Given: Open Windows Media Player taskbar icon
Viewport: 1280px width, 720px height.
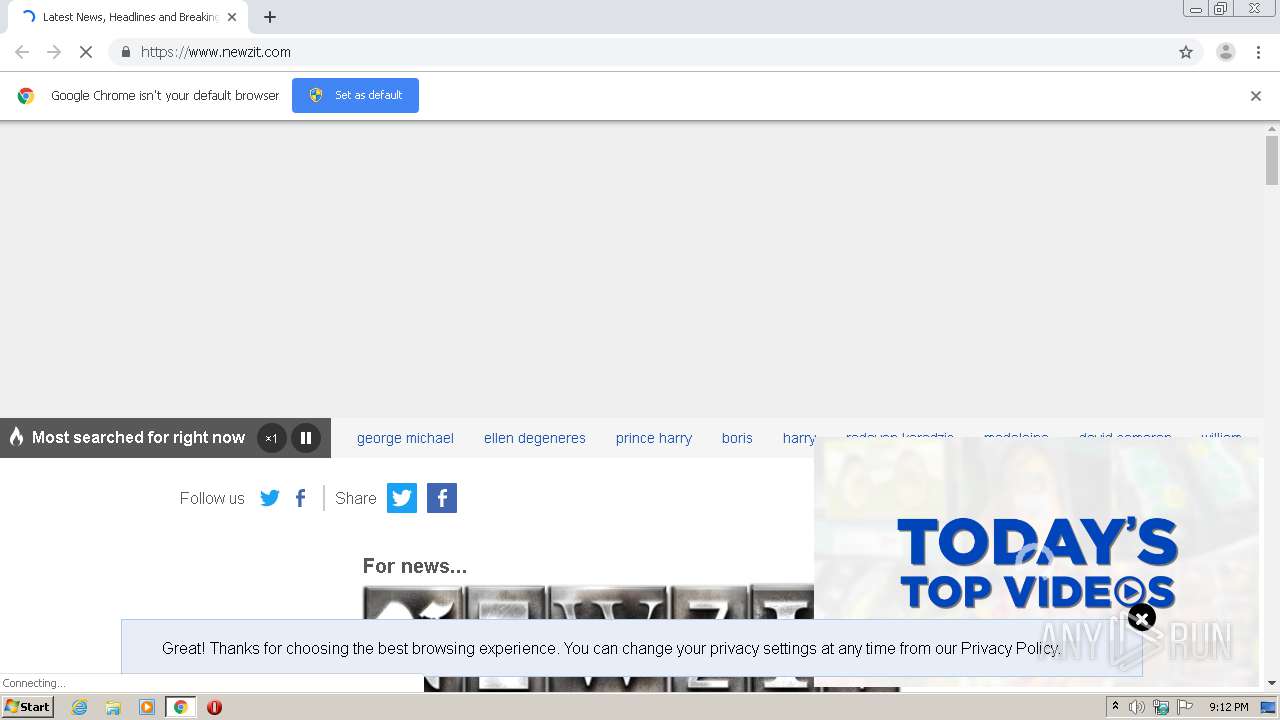Looking at the screenshot, I should point(147,707).
